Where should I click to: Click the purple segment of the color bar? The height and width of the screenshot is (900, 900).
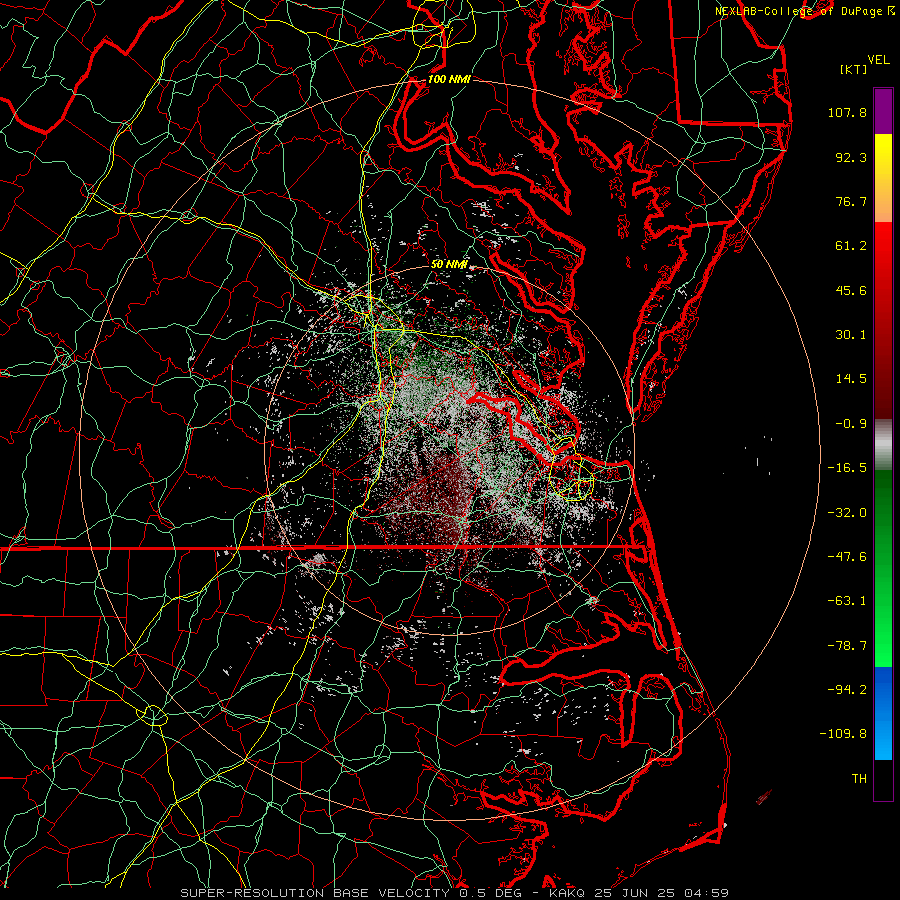click(x=883, y=112)
